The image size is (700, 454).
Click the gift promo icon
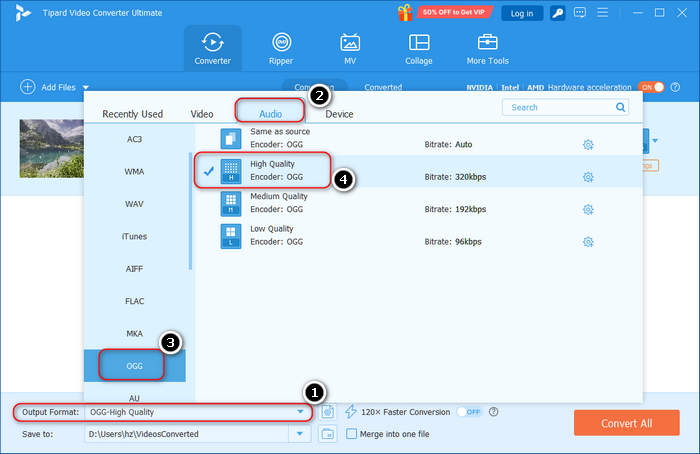405,12
